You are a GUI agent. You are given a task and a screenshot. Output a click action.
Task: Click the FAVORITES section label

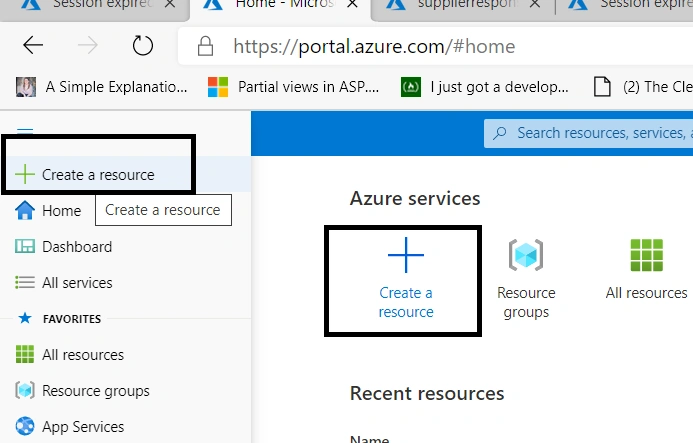(x=72, y=319)
